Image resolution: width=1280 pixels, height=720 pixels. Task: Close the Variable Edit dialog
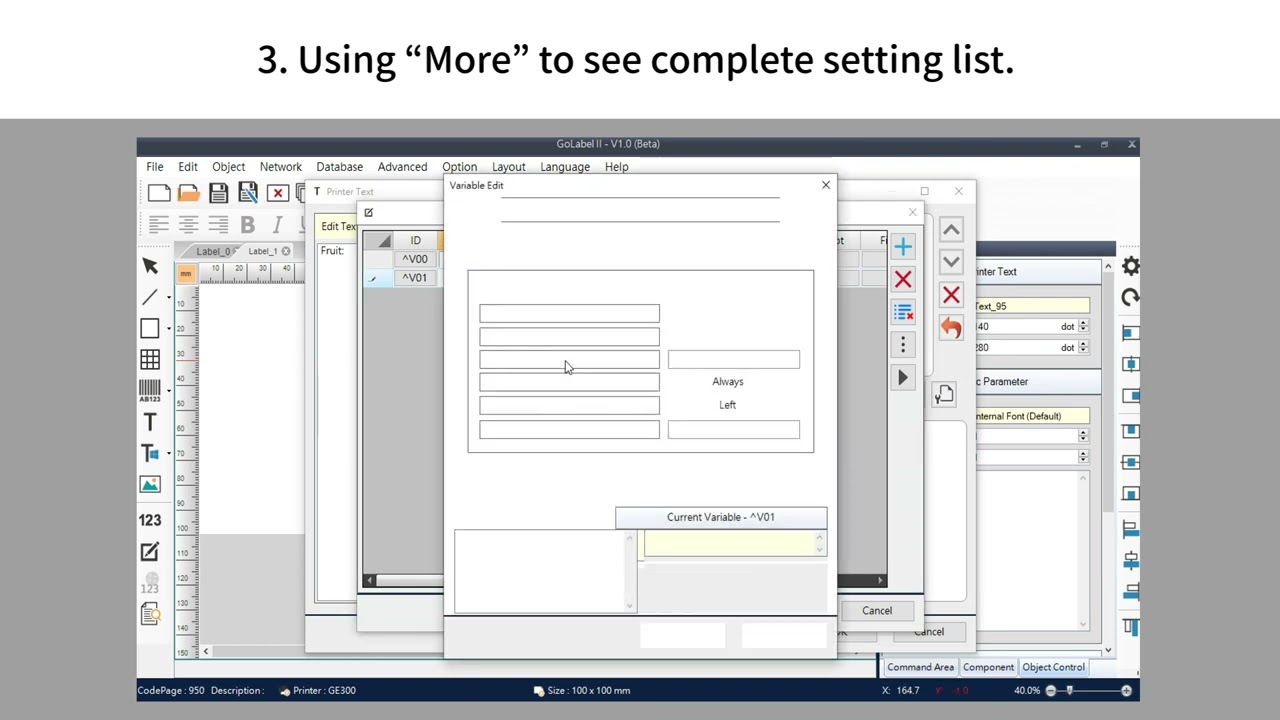826,185
